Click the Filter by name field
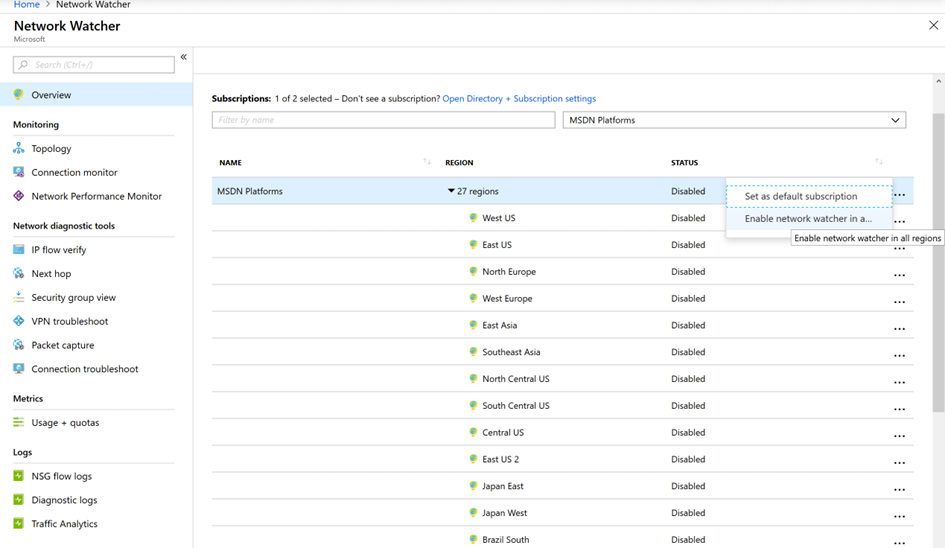The image size is (945, 548). click(383, 120)
